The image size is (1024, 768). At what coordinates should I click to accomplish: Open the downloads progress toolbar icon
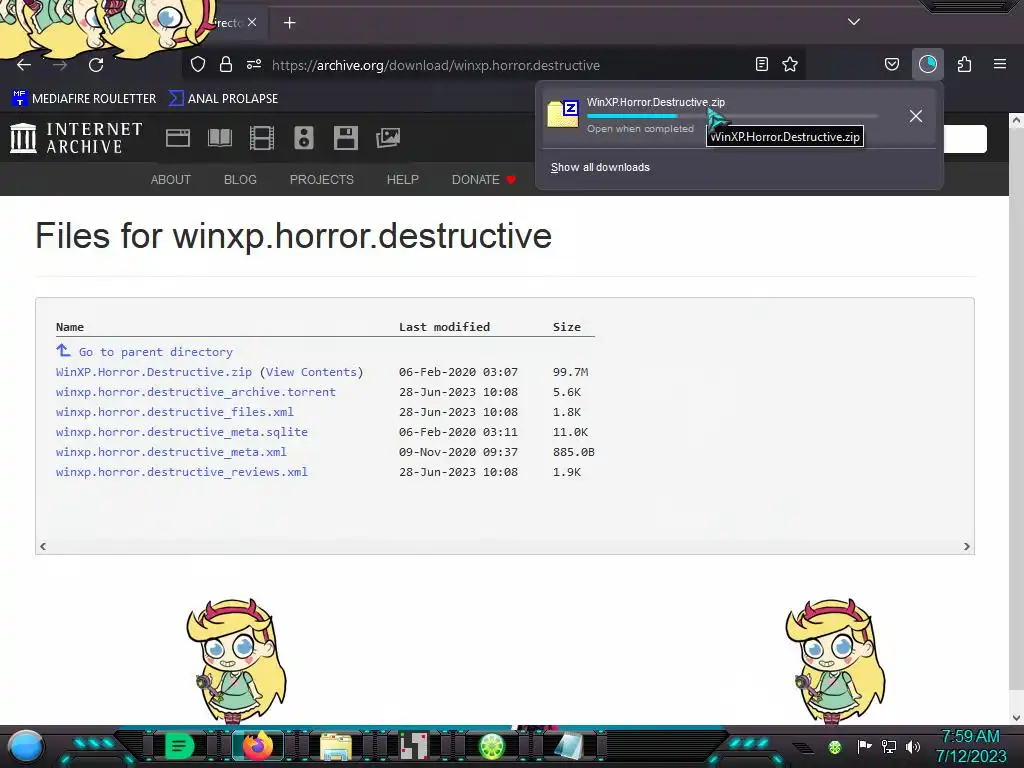tap(928, 64)
